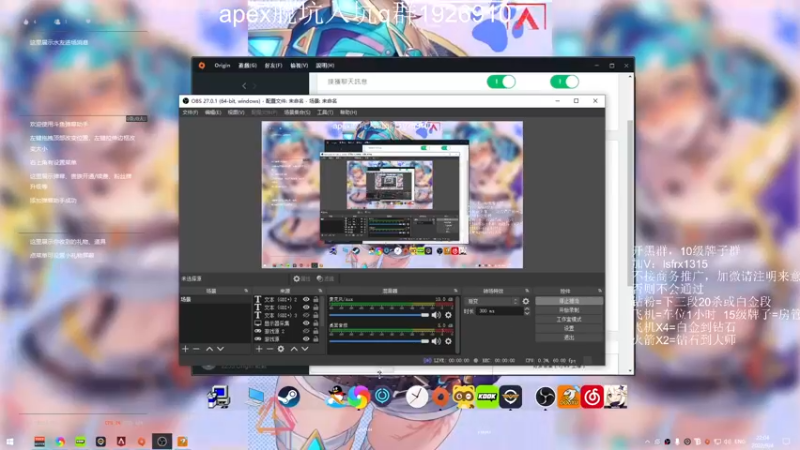800x450 pixels.
Task: Open OBS Studio from the desktop dock
Action: click(545, 397)
